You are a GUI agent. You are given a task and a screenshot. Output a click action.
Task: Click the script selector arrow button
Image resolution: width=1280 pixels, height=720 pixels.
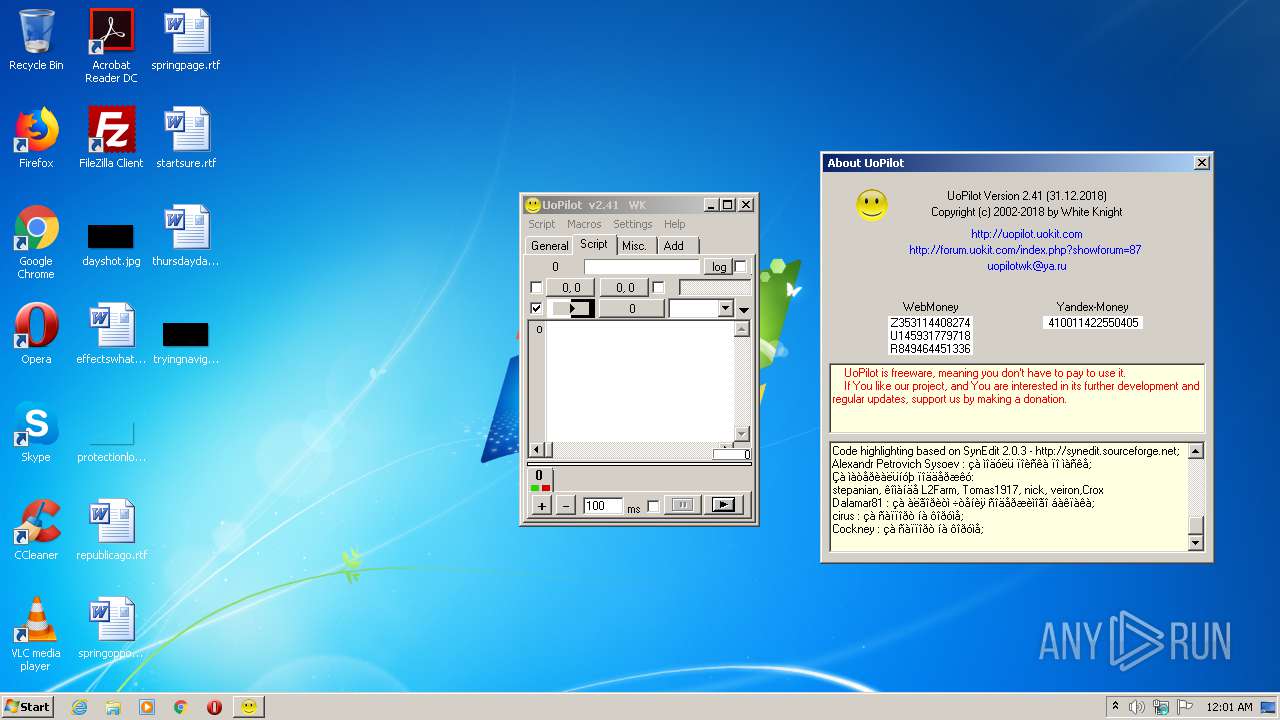tap(571, 309)
